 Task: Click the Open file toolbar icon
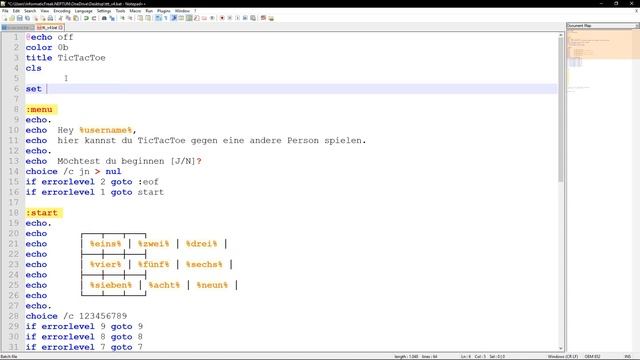12,18
